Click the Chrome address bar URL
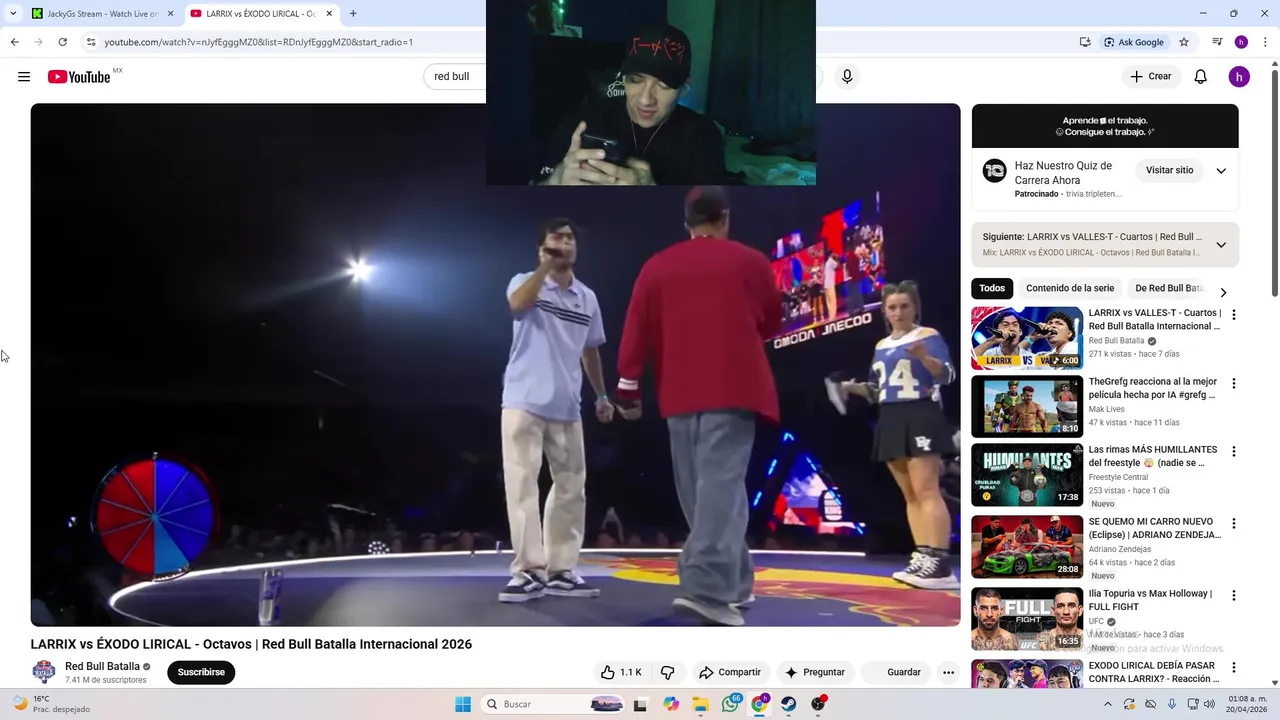The width and height of the screenshot is (1280, 720). click(259, 42)
